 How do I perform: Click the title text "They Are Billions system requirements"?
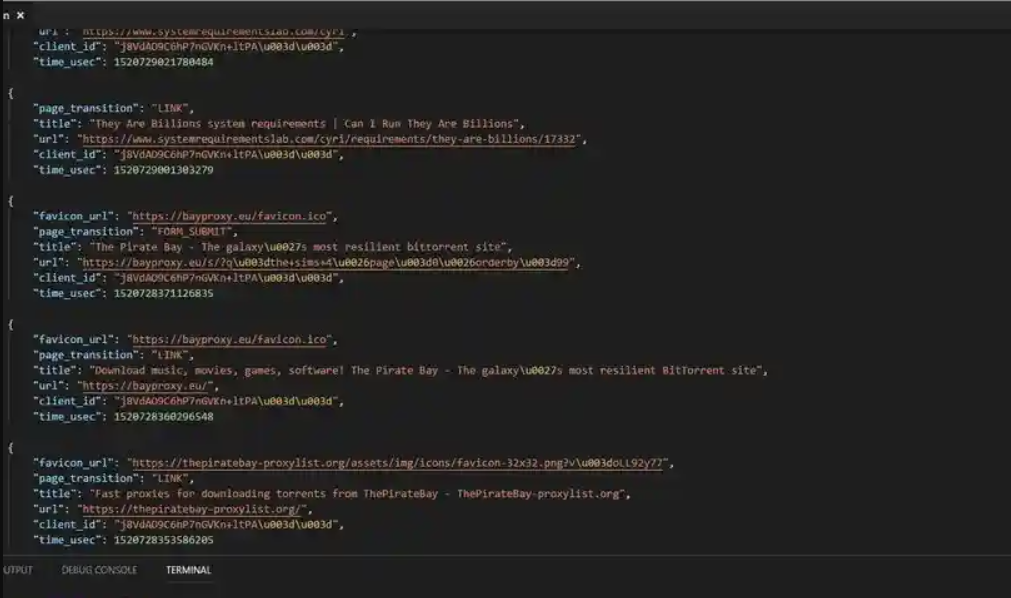[210, 124]
